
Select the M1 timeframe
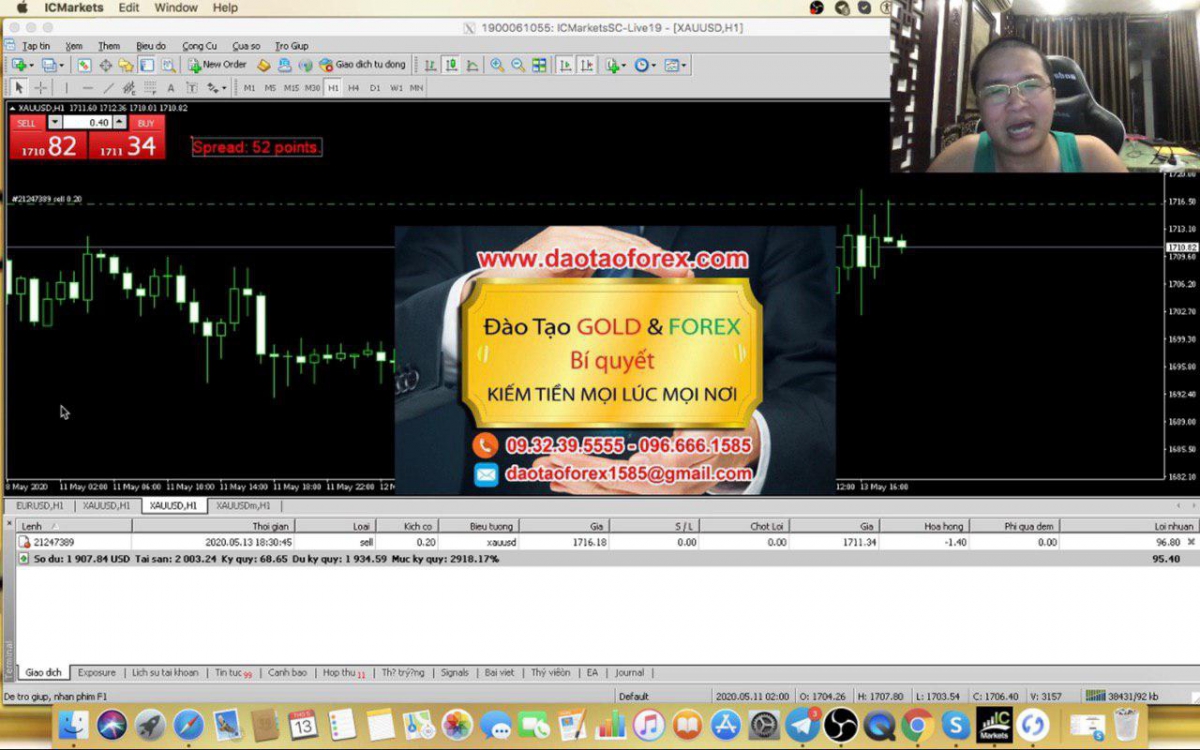[x=249, y=88]
